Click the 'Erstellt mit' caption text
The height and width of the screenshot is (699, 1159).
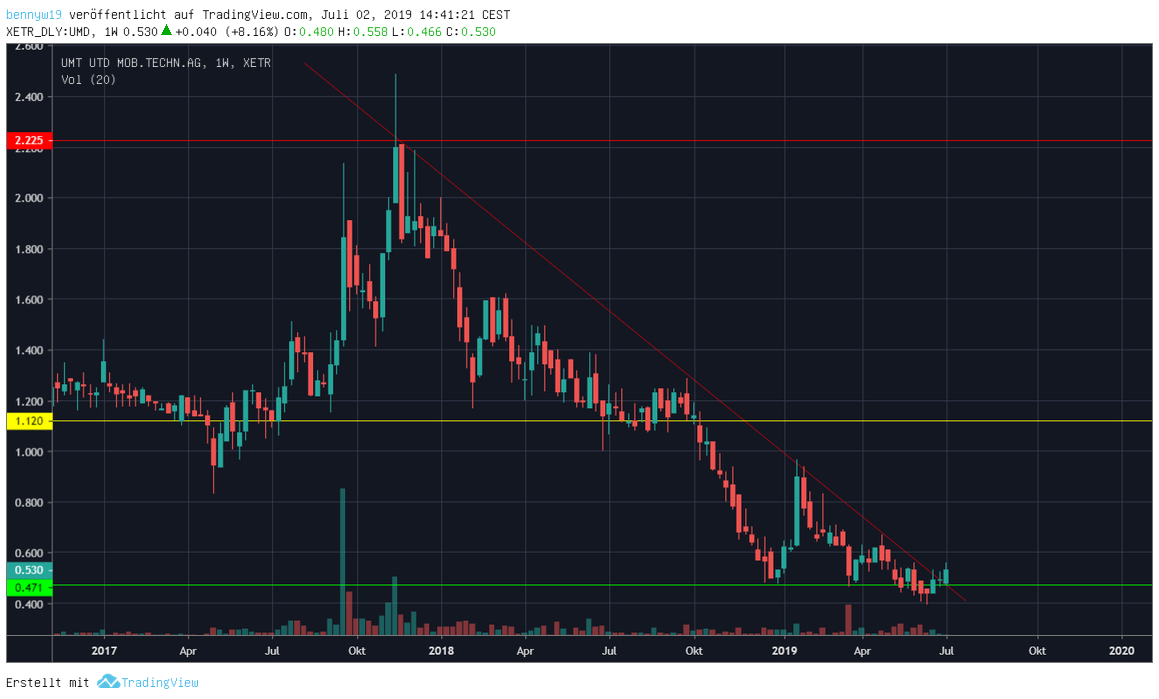coord(47,682)
